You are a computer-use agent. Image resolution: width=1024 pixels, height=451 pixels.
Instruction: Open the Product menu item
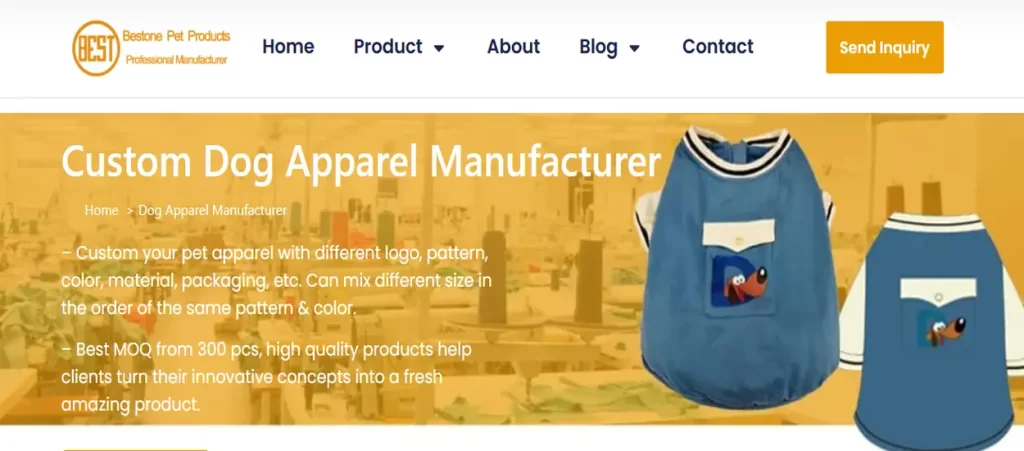(388, 47)
